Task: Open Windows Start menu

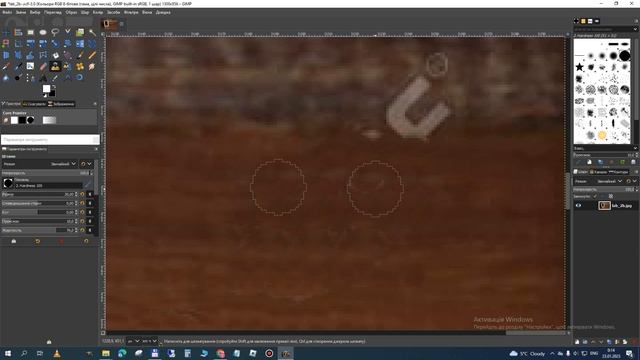Action: (x=7, y=353)
